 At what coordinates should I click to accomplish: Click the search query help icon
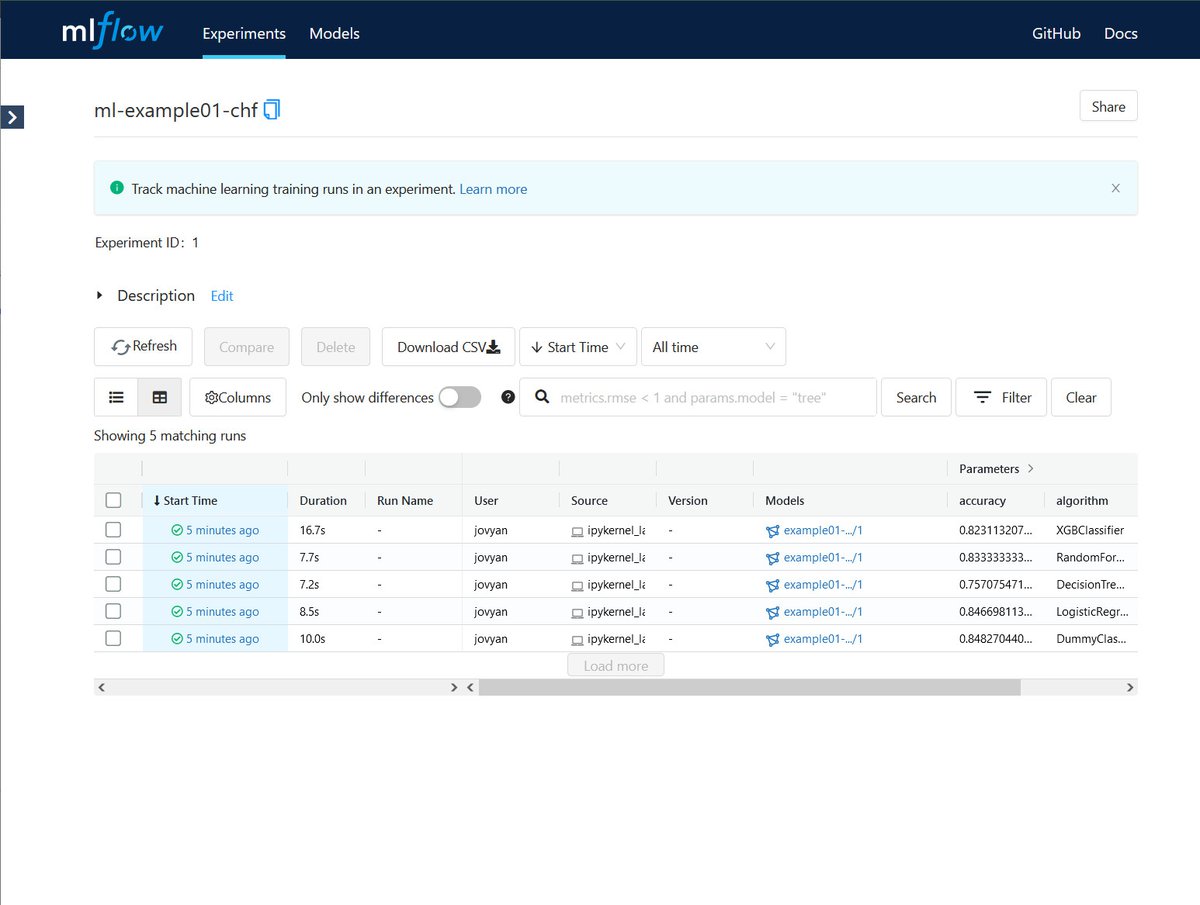(507, 397)
